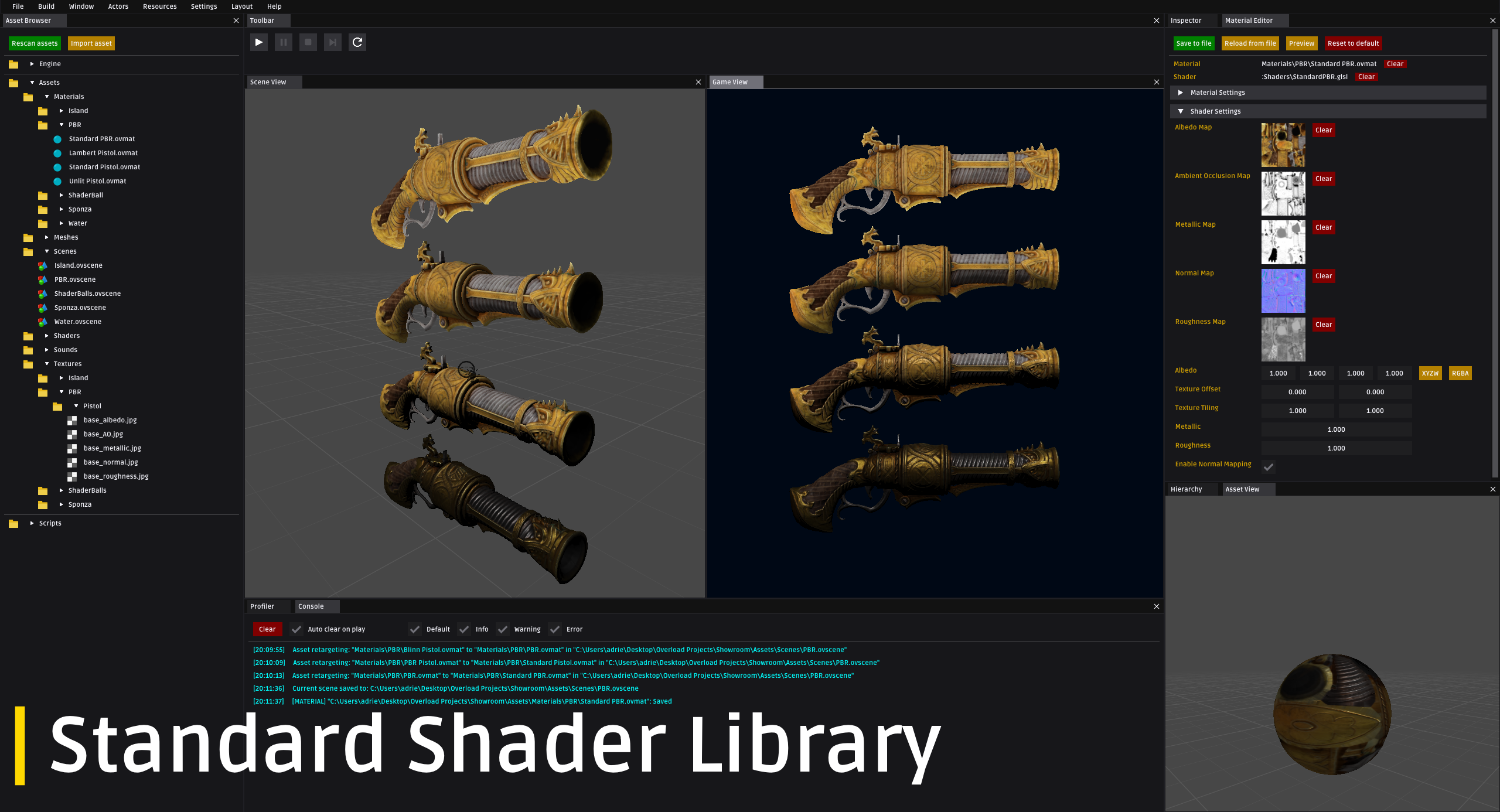Click the Reset to default button
Screen dimensions: 1500x812
click(x=1354, y=43)
